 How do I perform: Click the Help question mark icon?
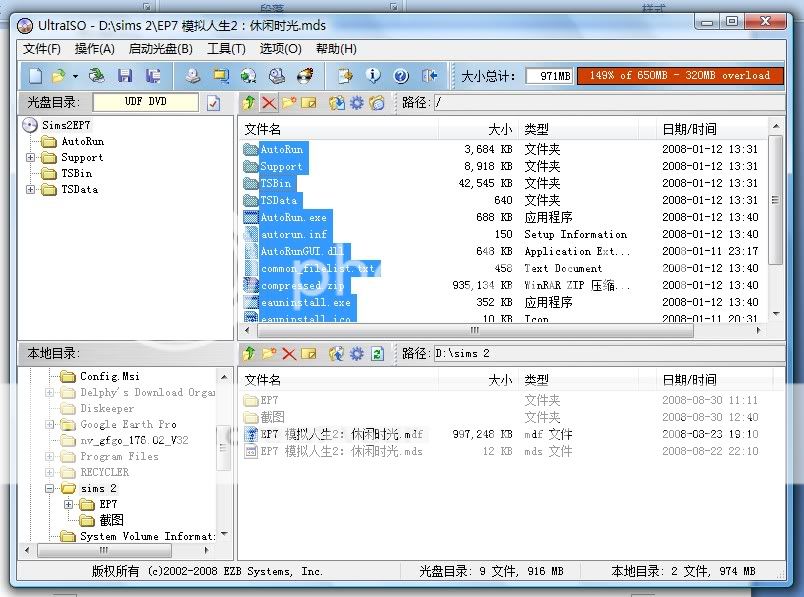401,75
